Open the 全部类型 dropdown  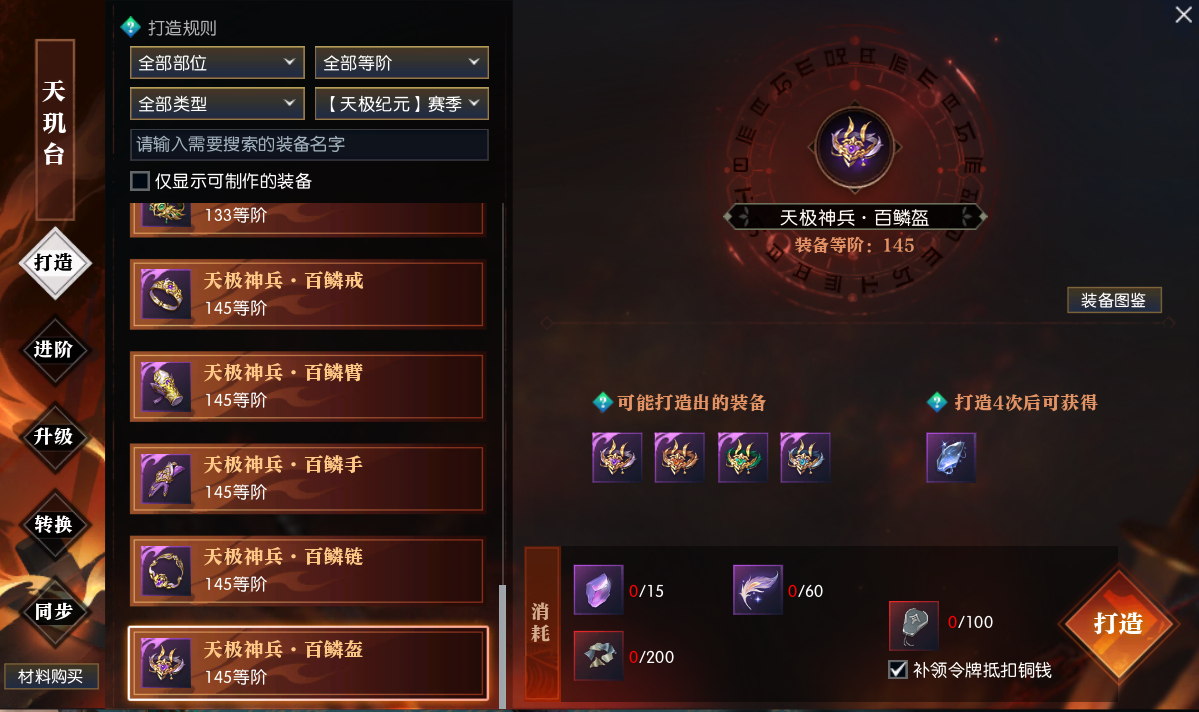point(217,103)
